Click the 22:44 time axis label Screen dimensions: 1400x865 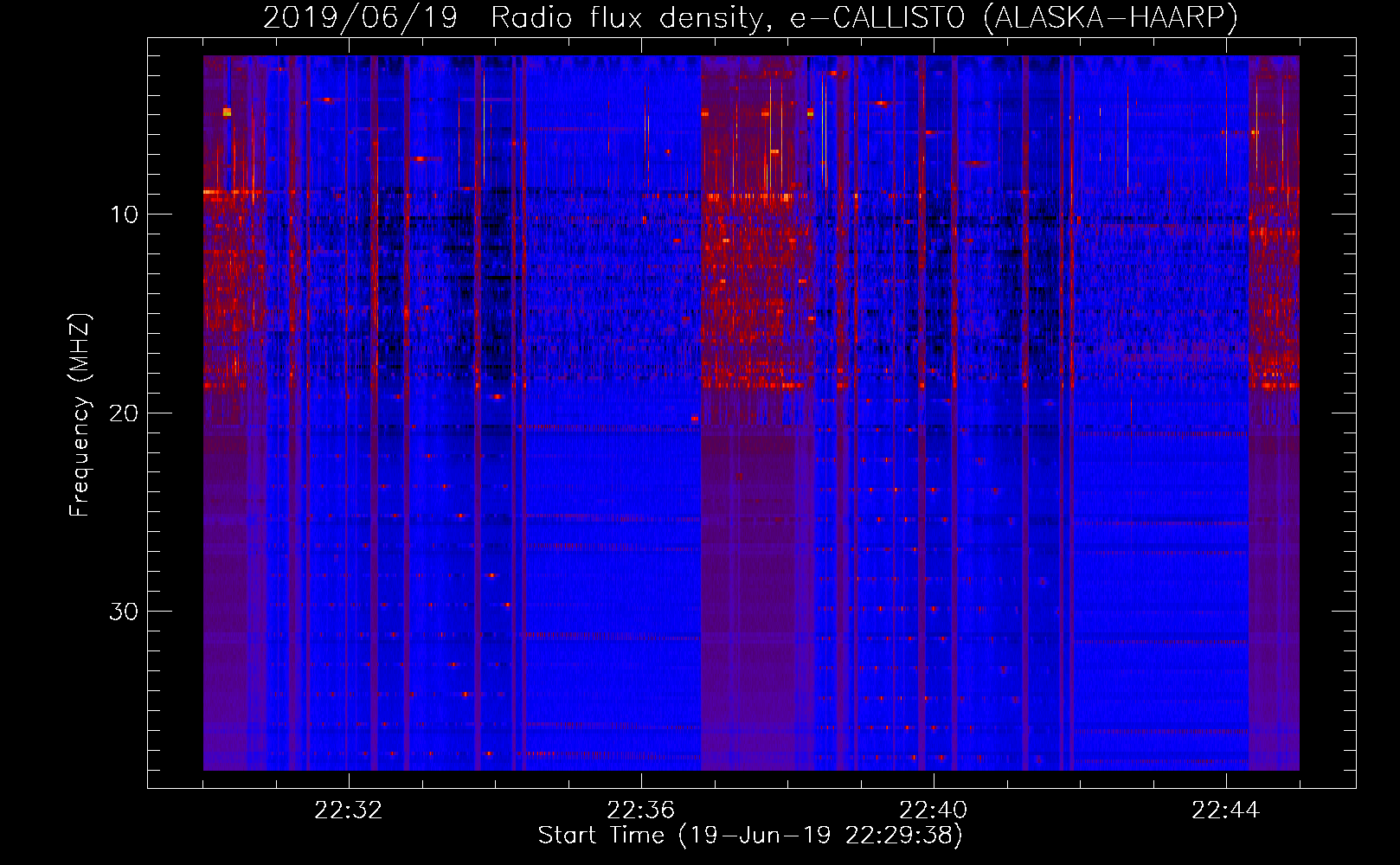tap(1225, 810)
